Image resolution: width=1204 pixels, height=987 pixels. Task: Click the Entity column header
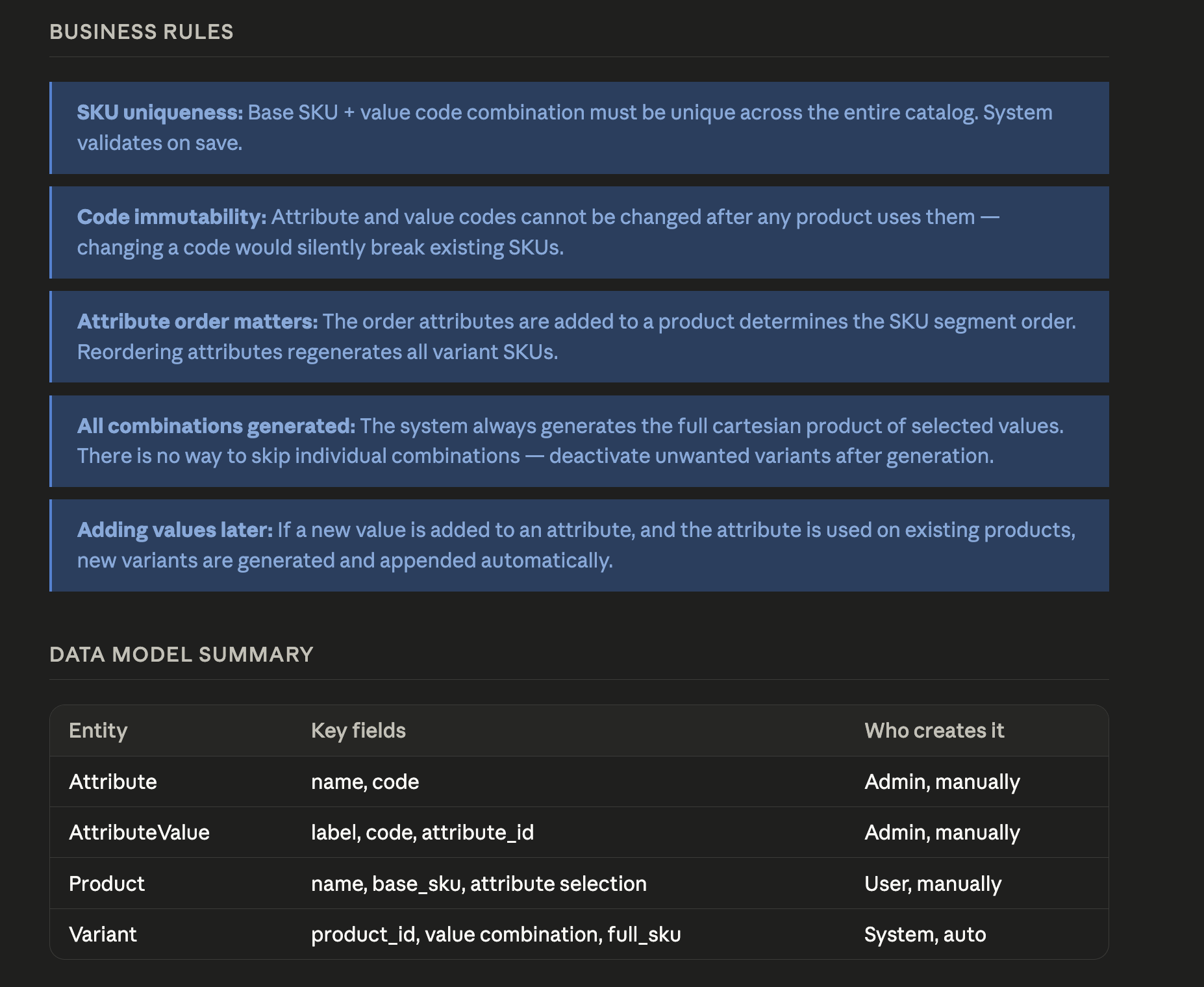coord(98,731)
